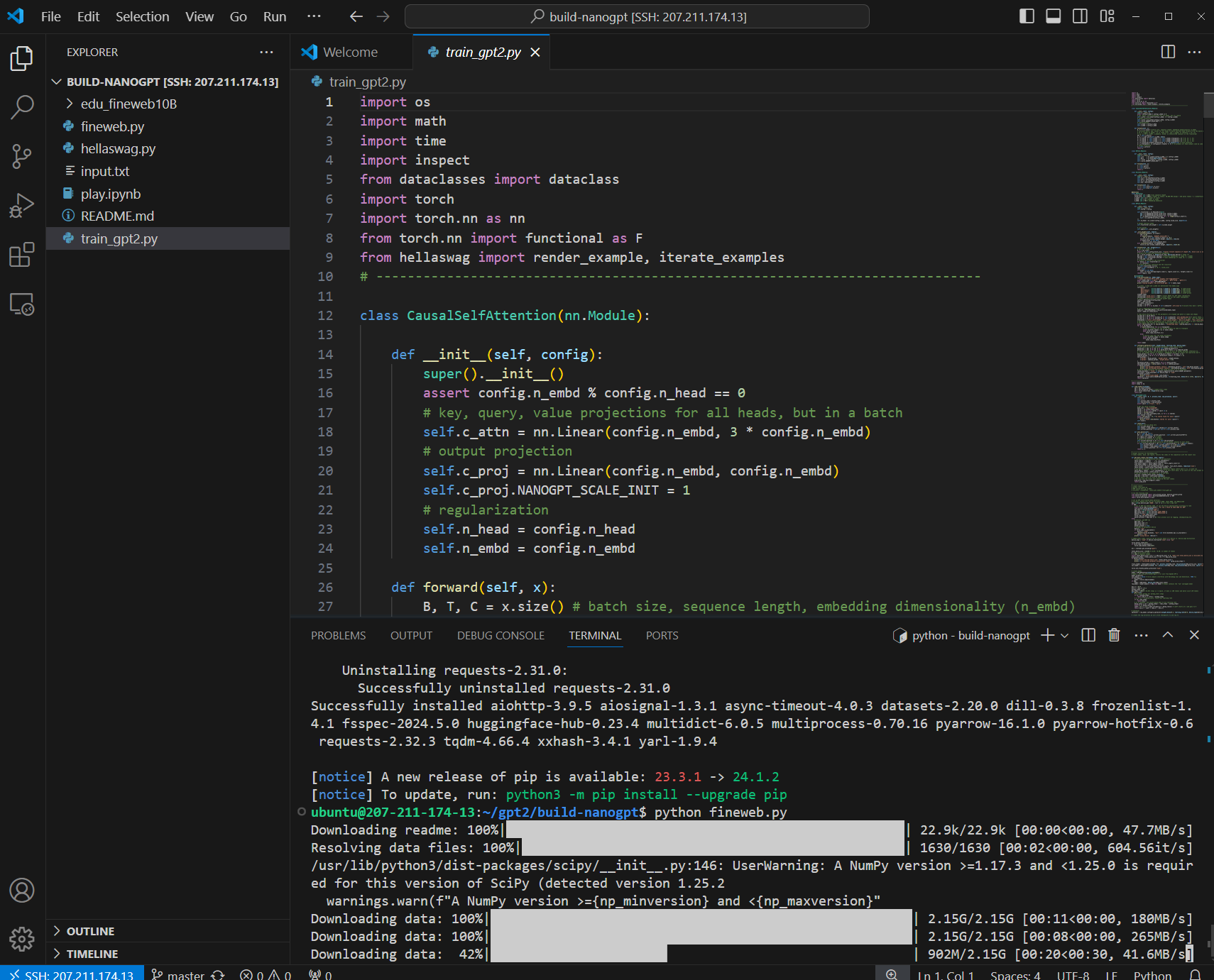Open the Extensions view

click(22, 255)
